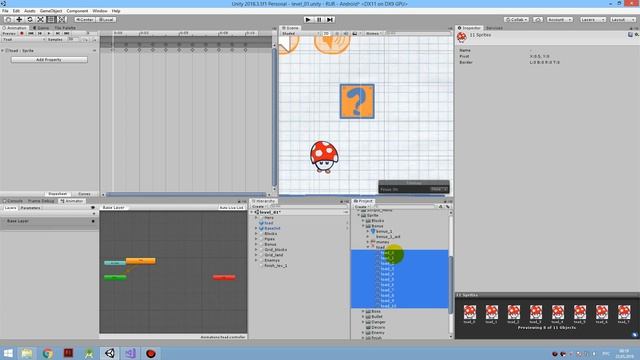Go to last keyframe in Animation
640x360 pixels.
click(67, 33)
